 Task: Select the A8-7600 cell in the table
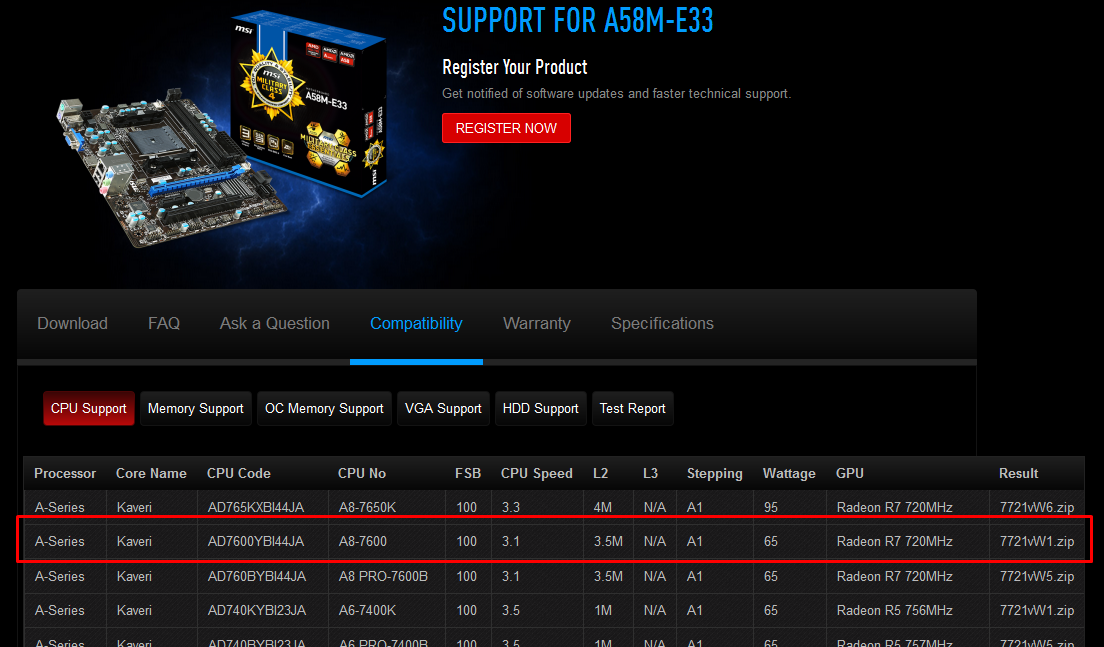[362, 541]
